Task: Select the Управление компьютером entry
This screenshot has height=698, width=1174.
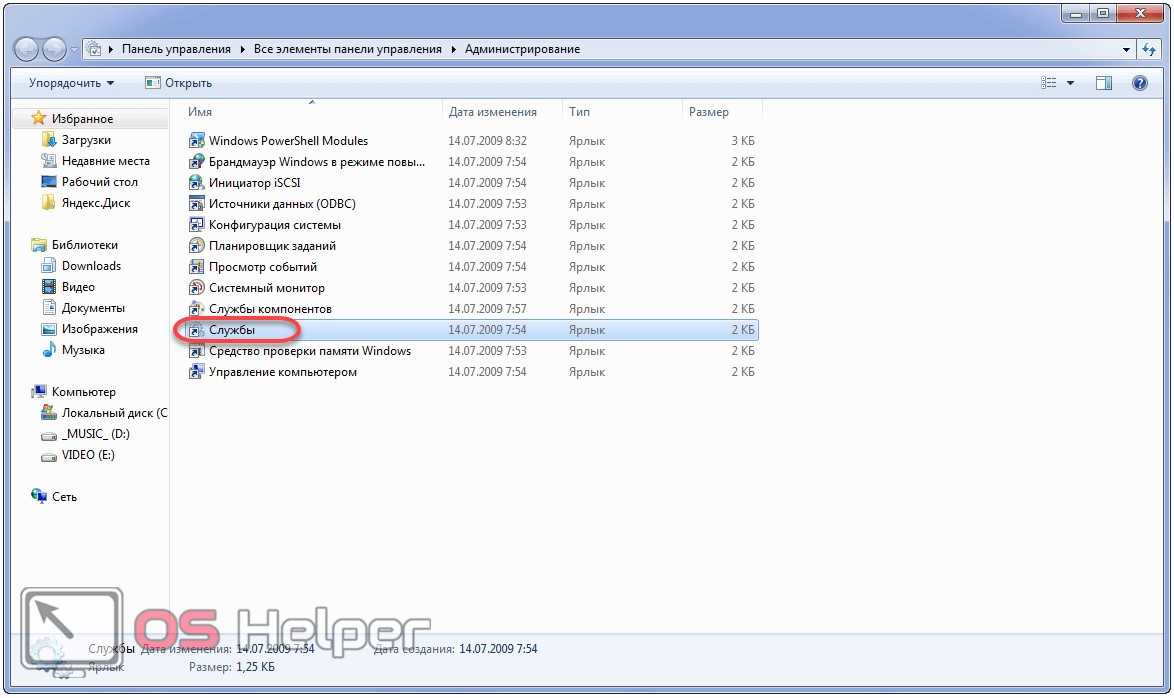Action: (x=282, y=372)
